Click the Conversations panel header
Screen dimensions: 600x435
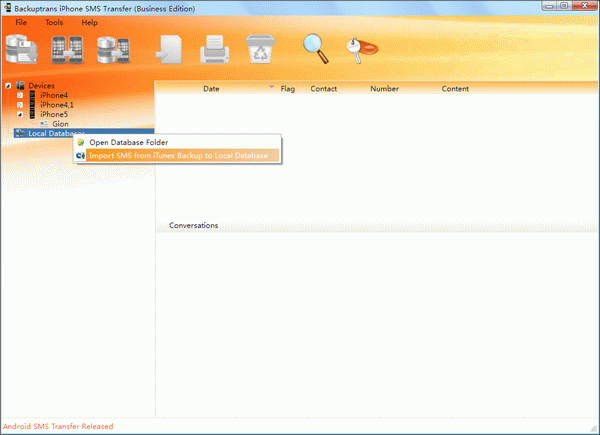tap(194, 225)
